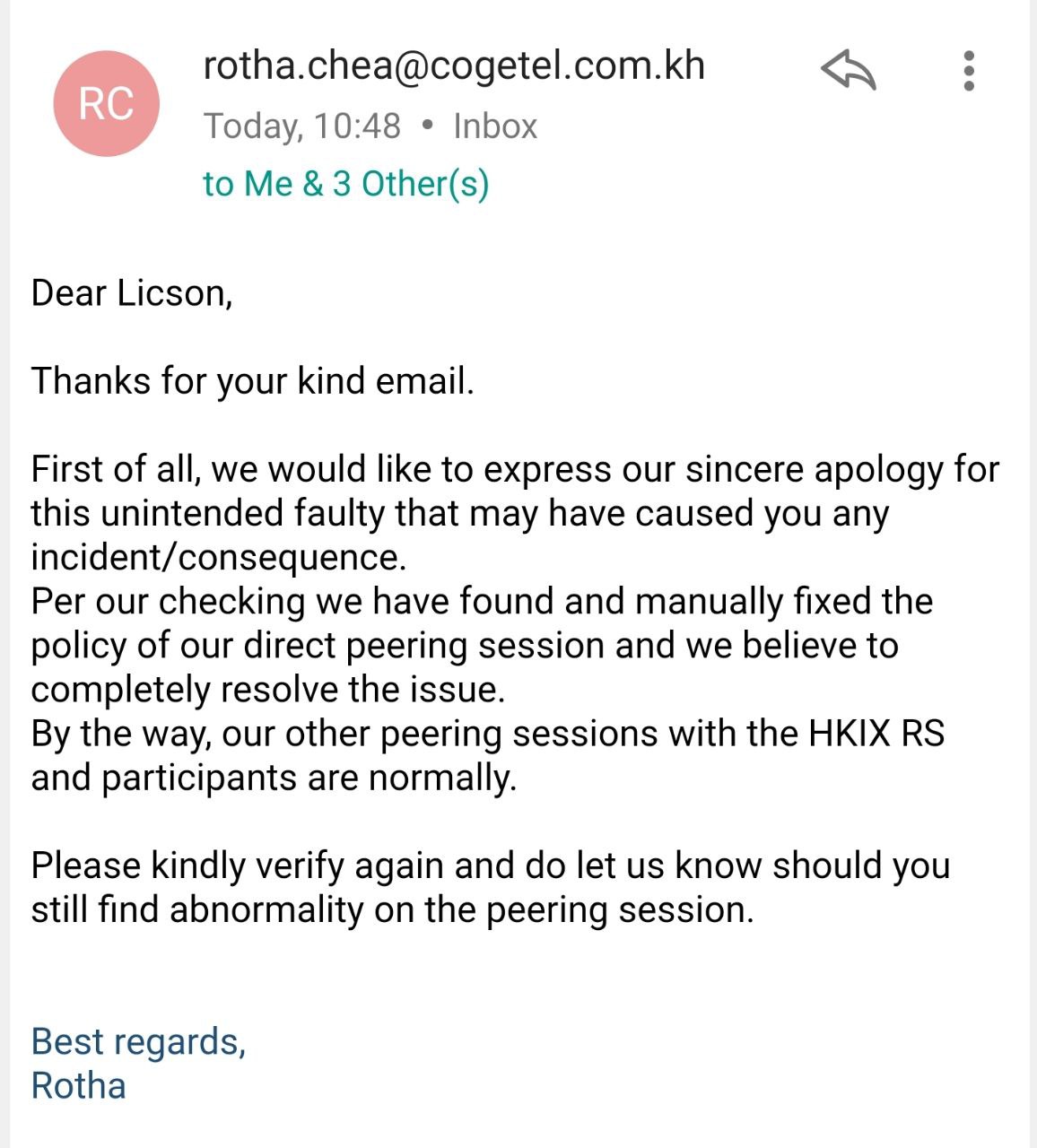
Task: Tap sender address rotha.chea@cogetel.com.kh
Action: (x=454, y=65)
